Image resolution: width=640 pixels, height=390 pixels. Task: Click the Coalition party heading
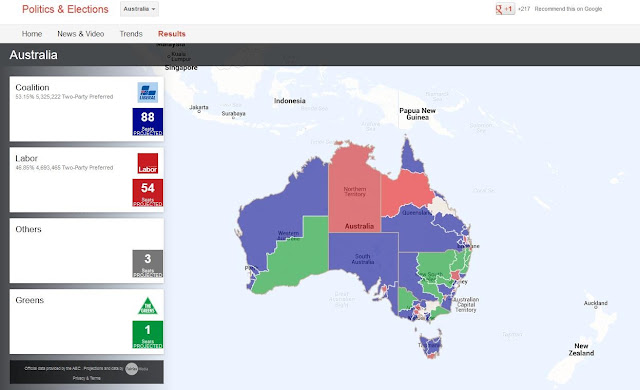(x=32, y=87)
